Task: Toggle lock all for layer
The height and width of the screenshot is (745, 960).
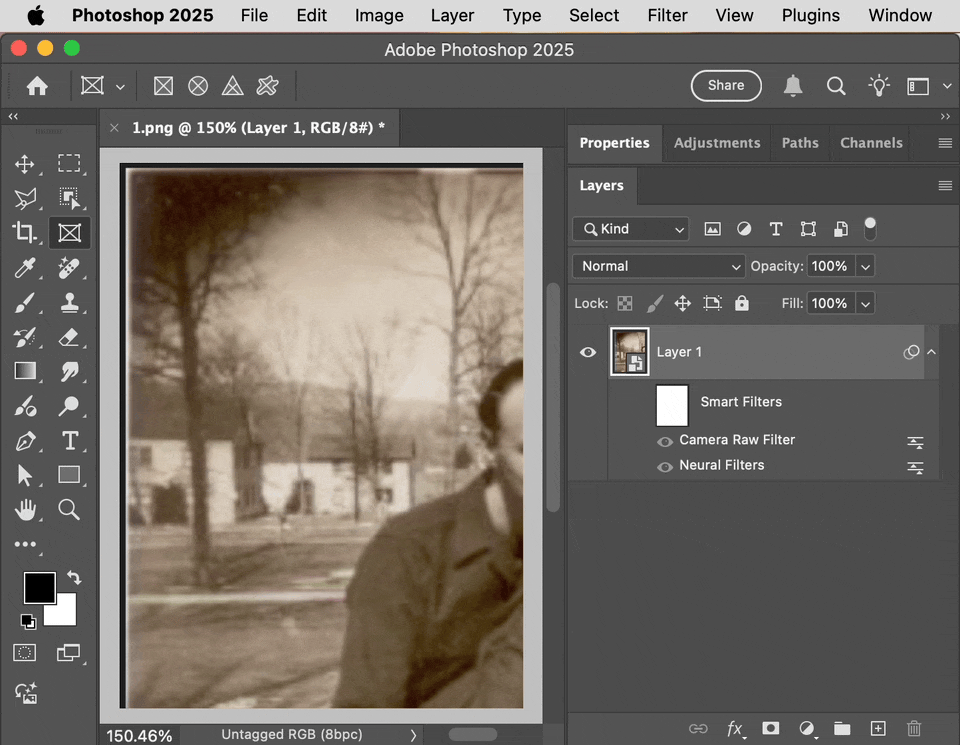Action: point(741,303)
